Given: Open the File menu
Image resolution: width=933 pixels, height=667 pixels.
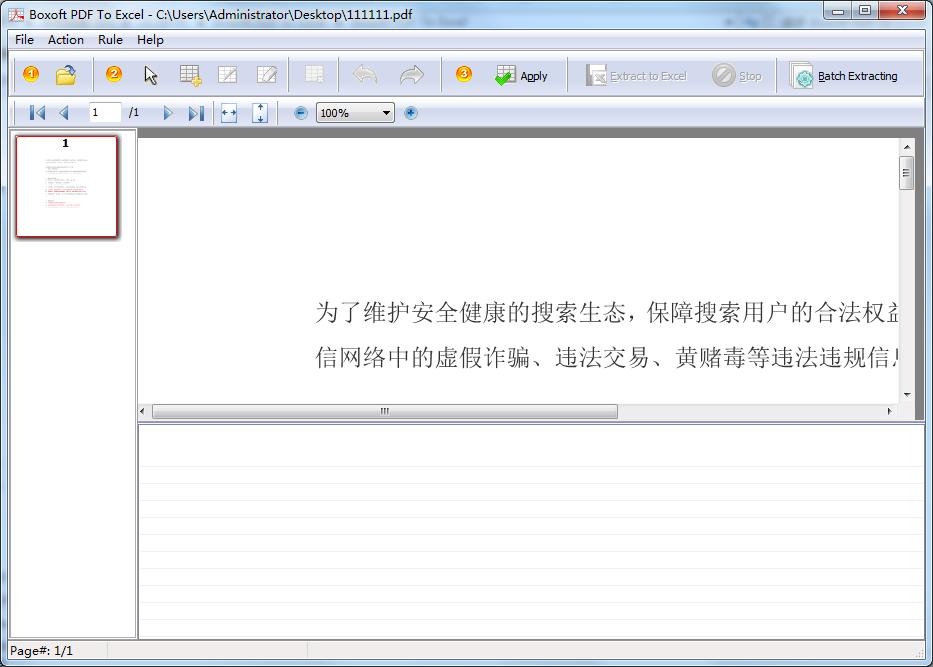Looking at the screenshot, I should pos(24,40).
